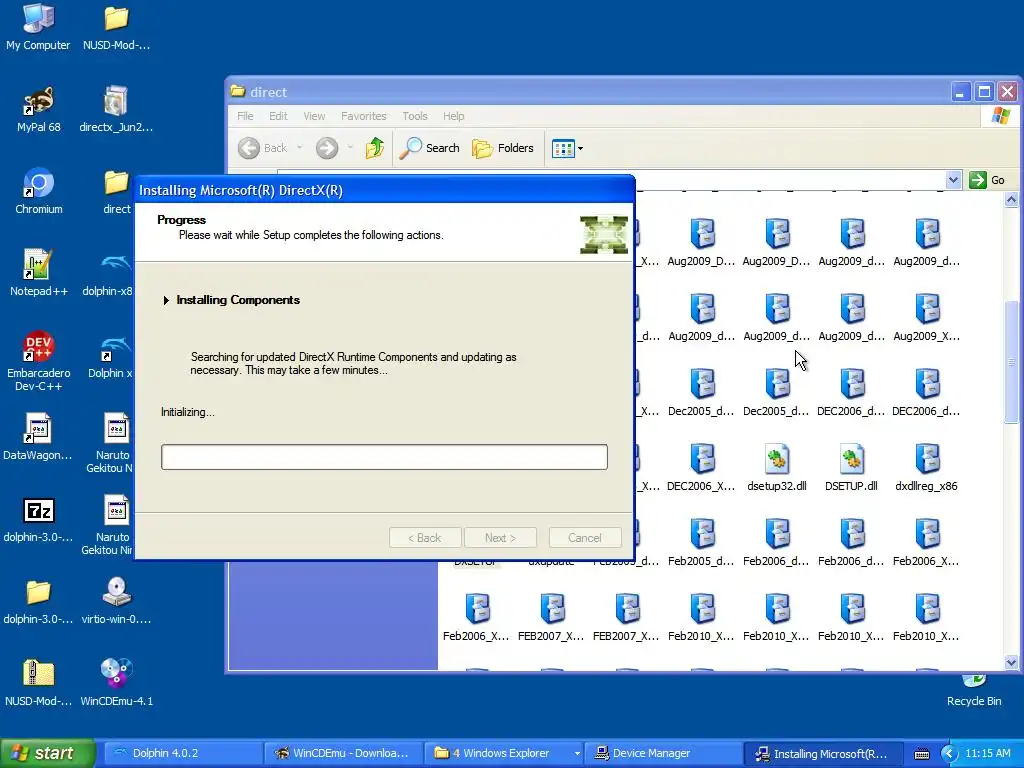Toggle the Folders pane in Explorer
The image size is (1024, 768).
(503, 148)
